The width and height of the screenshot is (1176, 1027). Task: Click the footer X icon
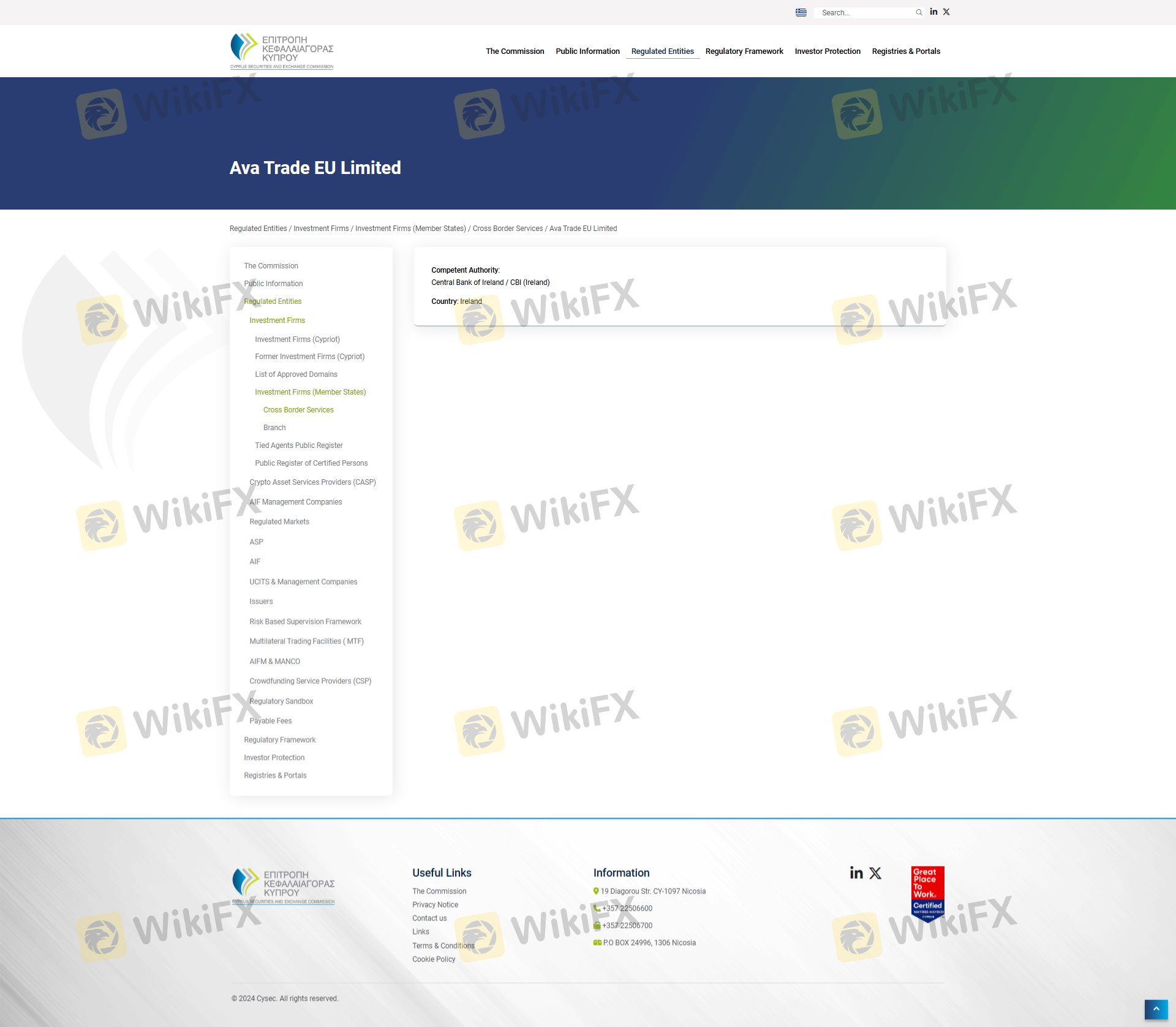[x=875, y=873]
